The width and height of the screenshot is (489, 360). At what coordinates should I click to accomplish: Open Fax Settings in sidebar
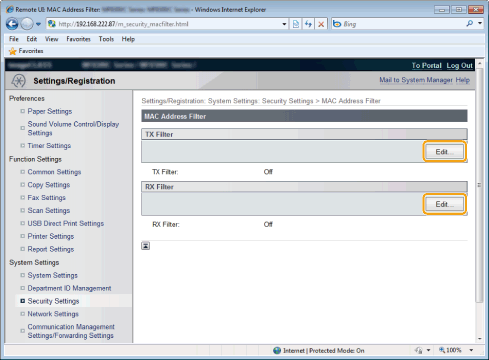click(x=46, y=198)
